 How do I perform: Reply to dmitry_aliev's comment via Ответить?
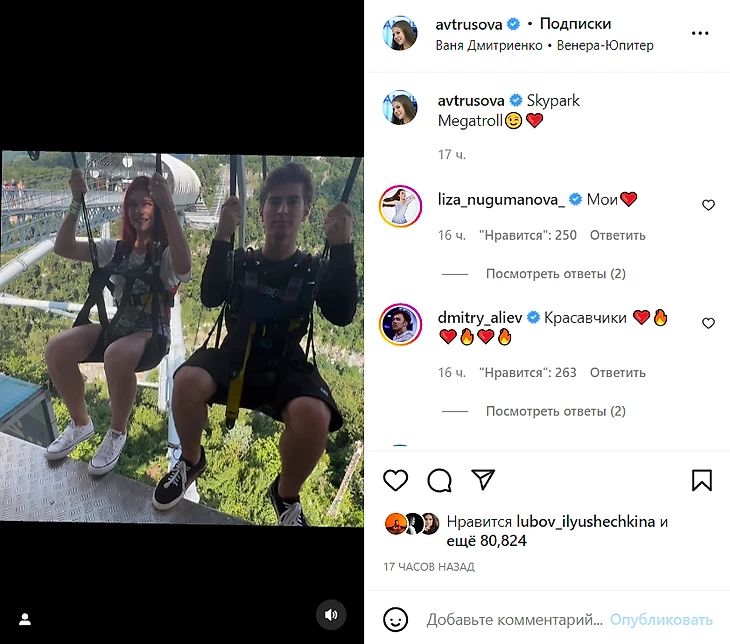click(617, 373)
